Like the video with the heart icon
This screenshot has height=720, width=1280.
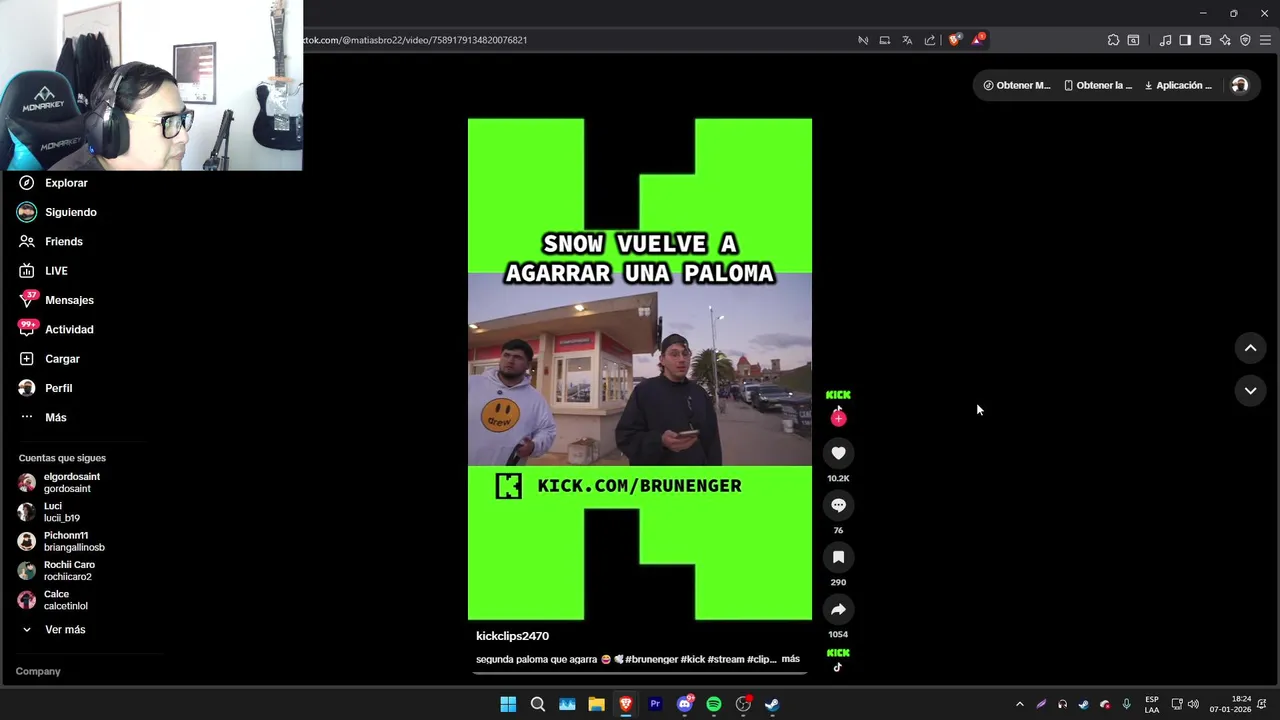tap(838, 453)
